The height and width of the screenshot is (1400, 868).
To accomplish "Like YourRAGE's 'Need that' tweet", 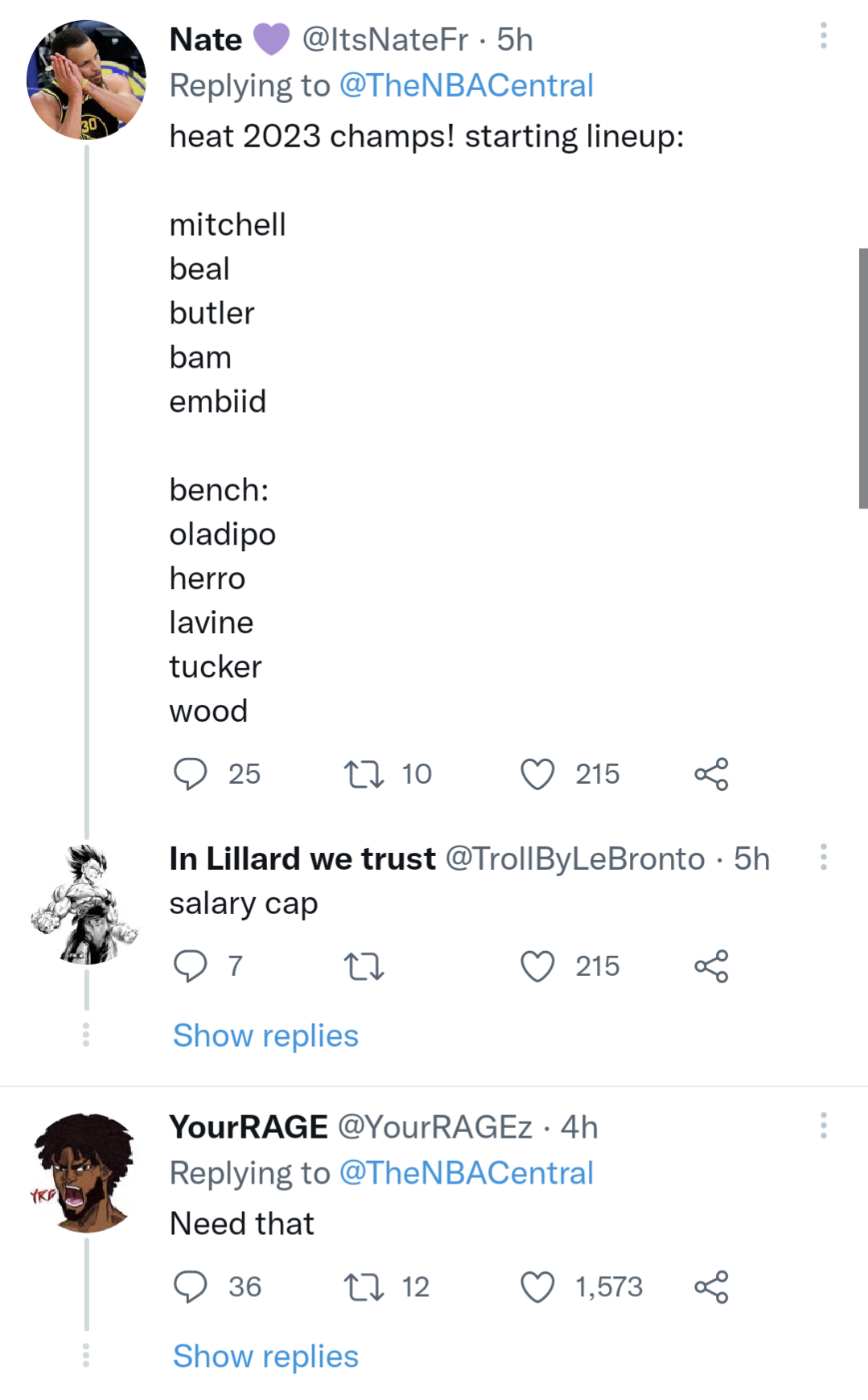I will click(x=537, y=1287).
